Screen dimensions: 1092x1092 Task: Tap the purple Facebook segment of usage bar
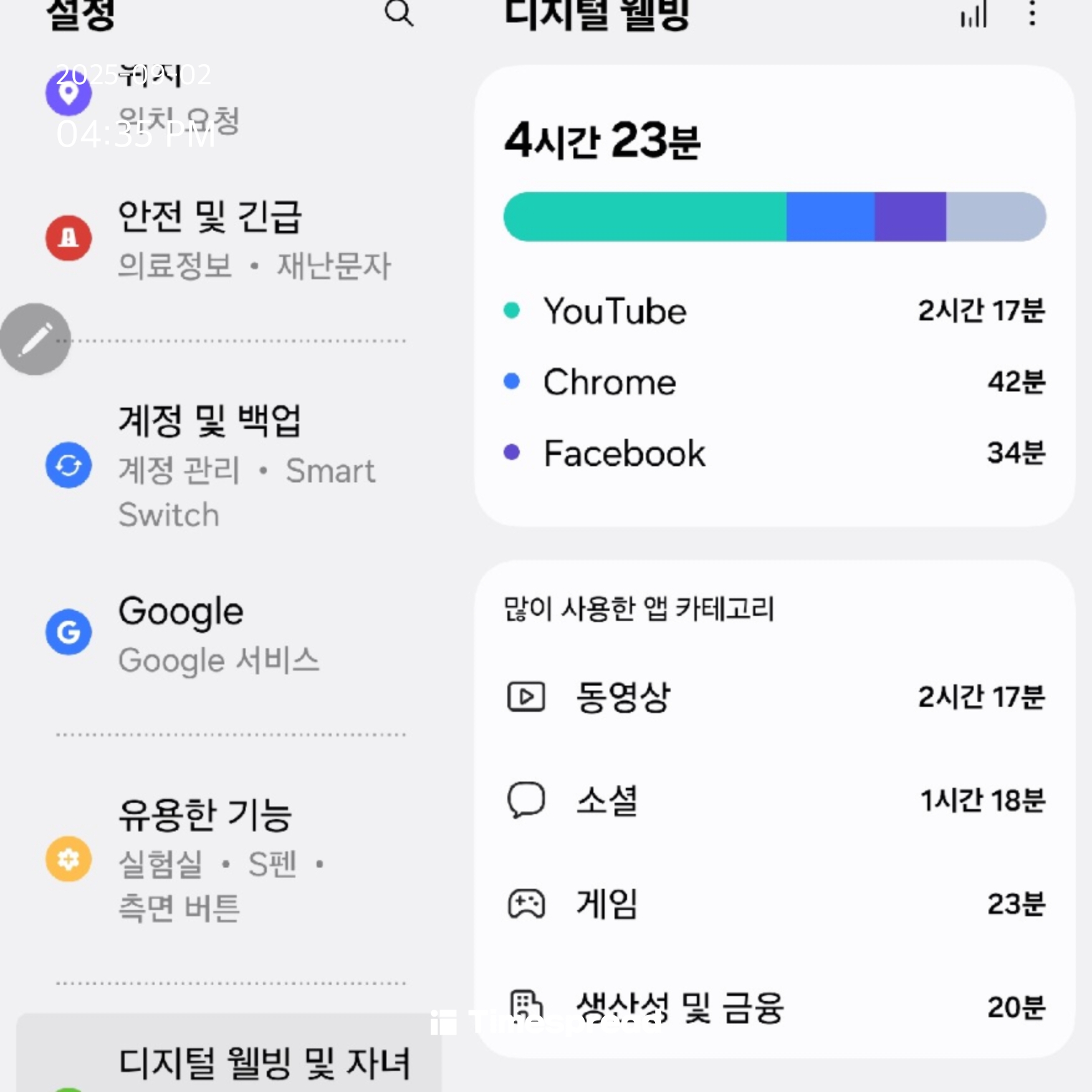pyautogui.click(x=910, y=217)
